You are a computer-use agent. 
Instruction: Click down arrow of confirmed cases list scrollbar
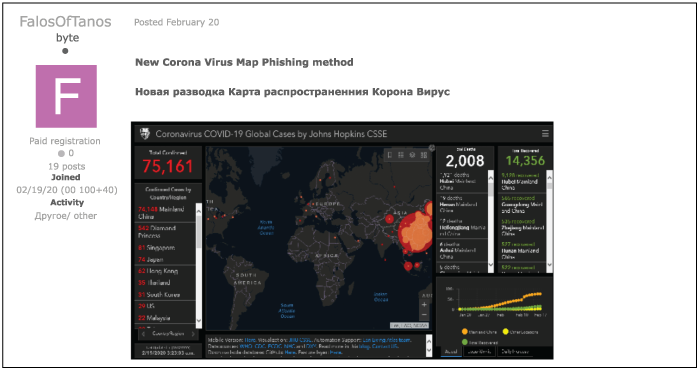coord(199,320)
